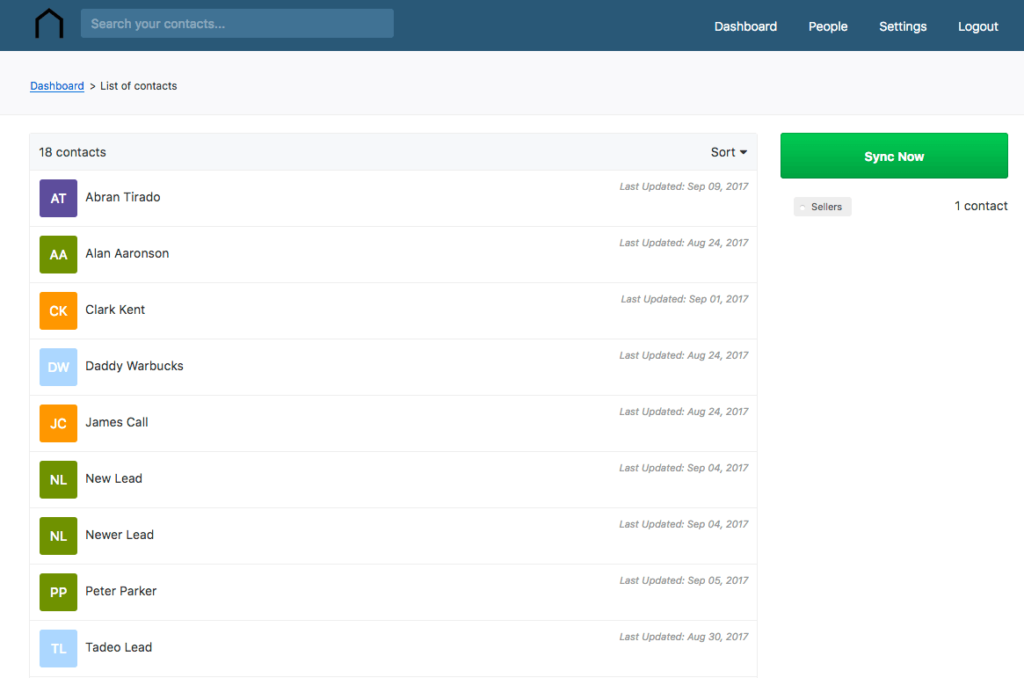The width and height of the screenshot is (1024, 678).
Task: Click the Sync Now button
Action: [894, 155]
